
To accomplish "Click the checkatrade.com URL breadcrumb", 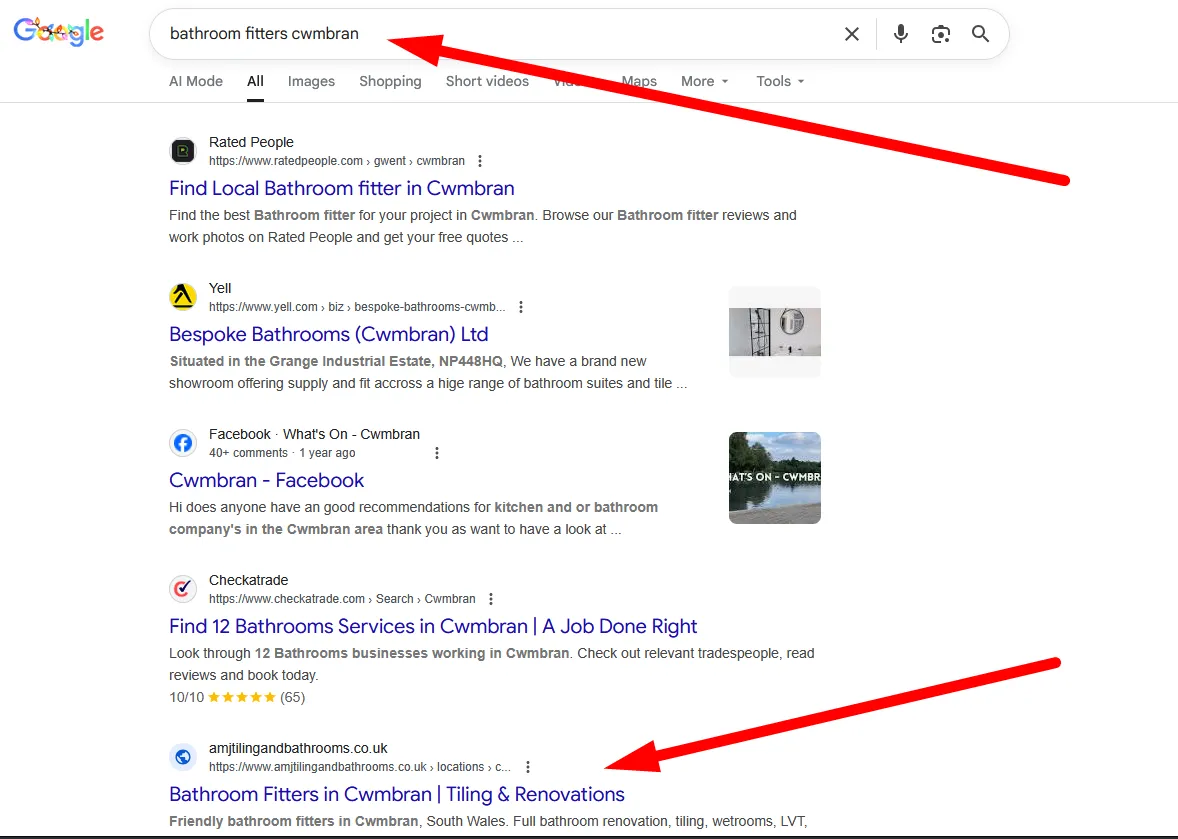I will click(x=342, y=599).
